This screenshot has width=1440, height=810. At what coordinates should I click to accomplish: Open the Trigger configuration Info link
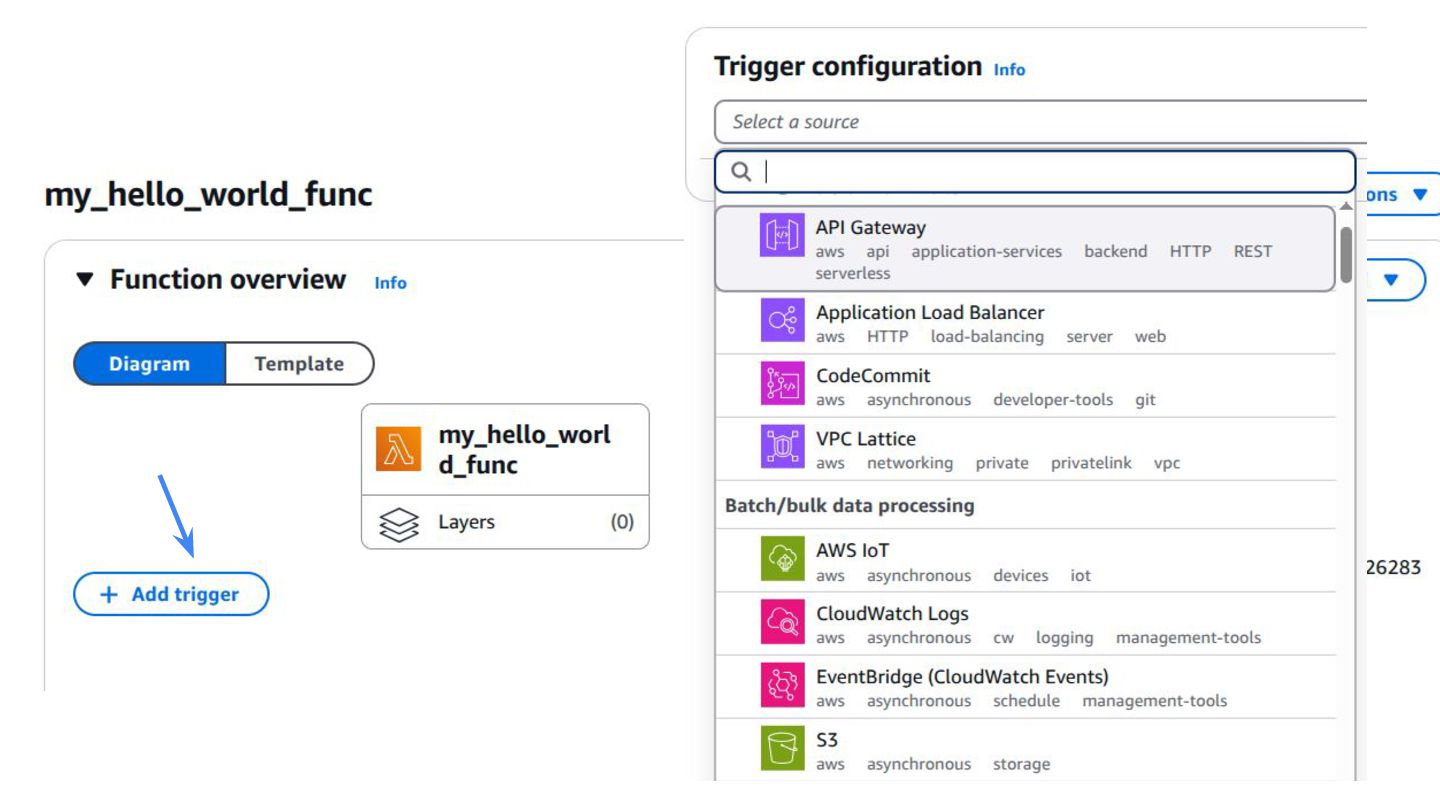pyautogui.click(x=1009, y=69)
